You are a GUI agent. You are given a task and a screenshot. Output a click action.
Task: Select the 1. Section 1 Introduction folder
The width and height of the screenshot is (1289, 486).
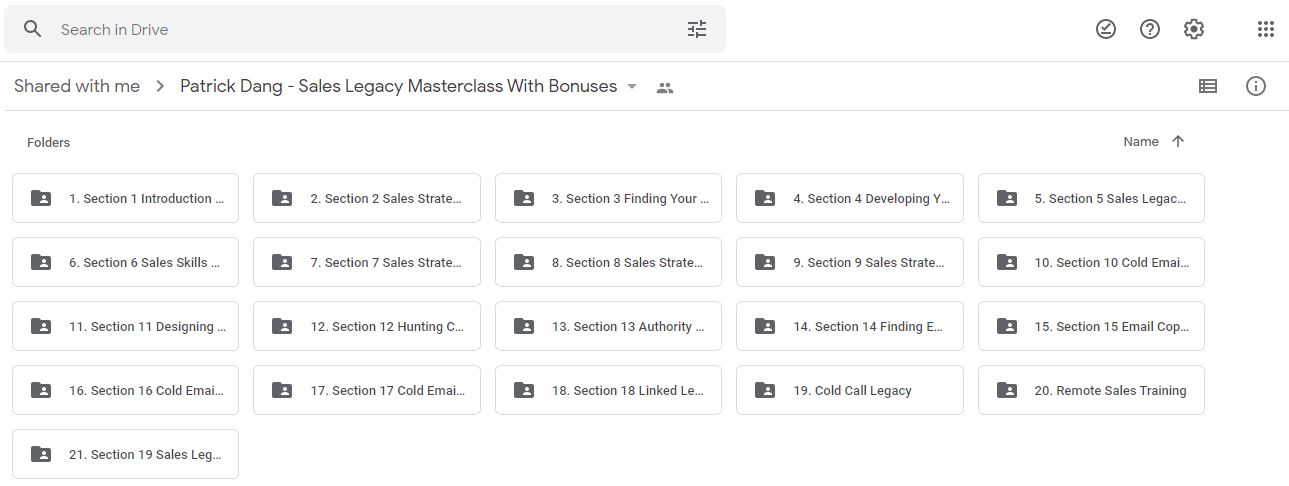point(125,198)
